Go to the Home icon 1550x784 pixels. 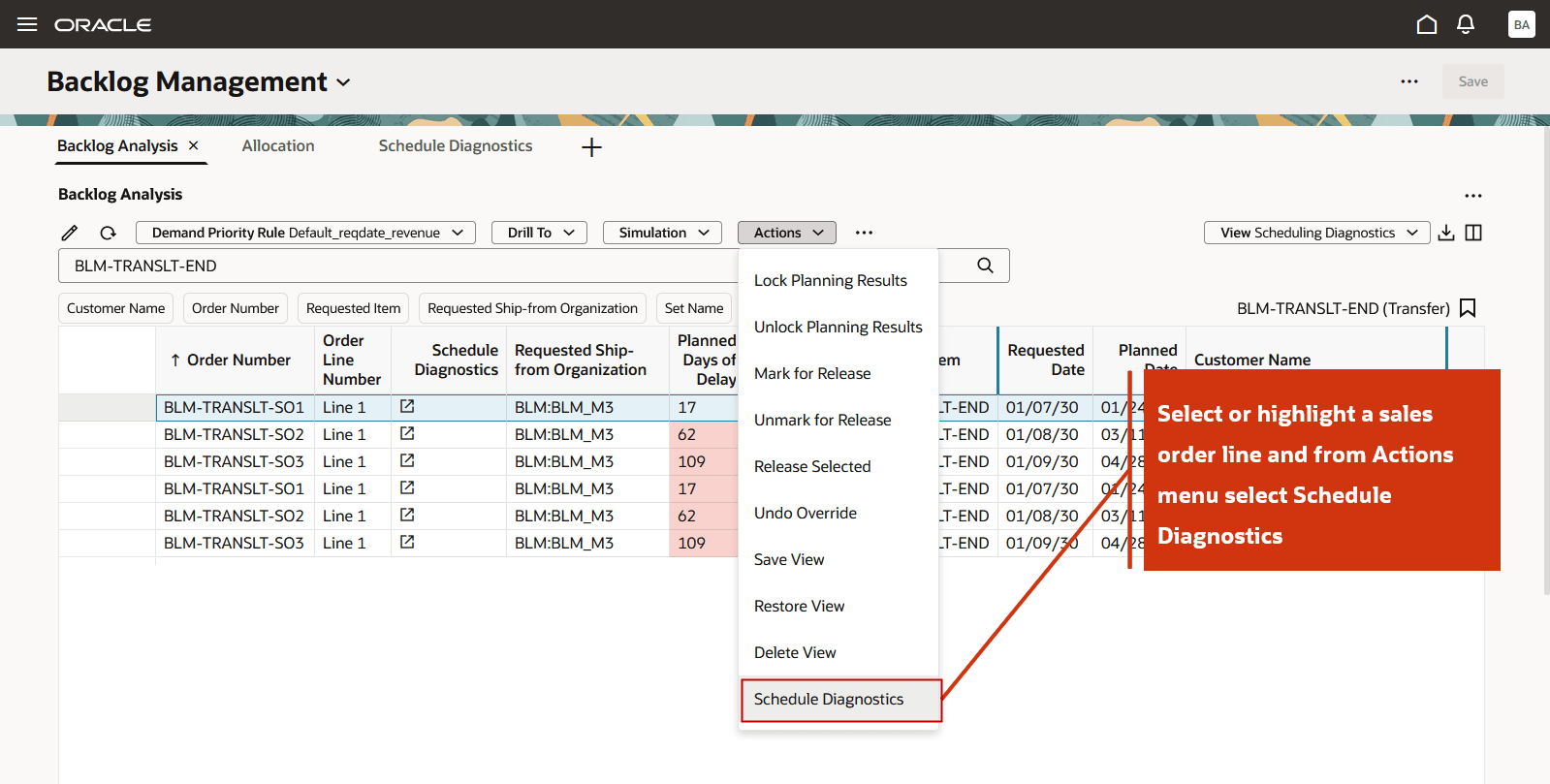tap(1427, 24)
